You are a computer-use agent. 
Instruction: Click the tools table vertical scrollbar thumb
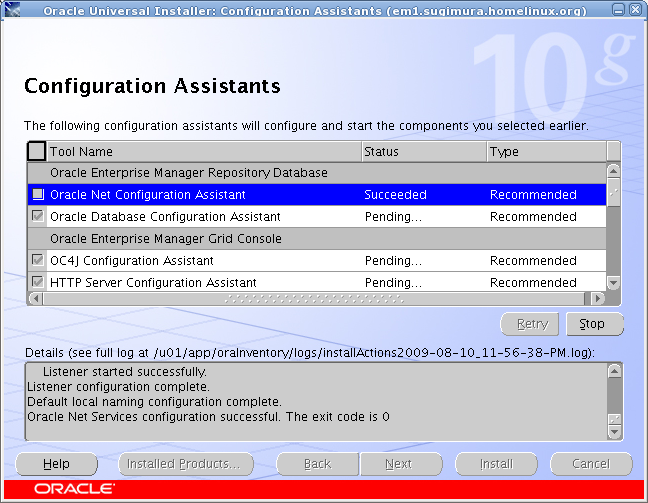[613, 192]
